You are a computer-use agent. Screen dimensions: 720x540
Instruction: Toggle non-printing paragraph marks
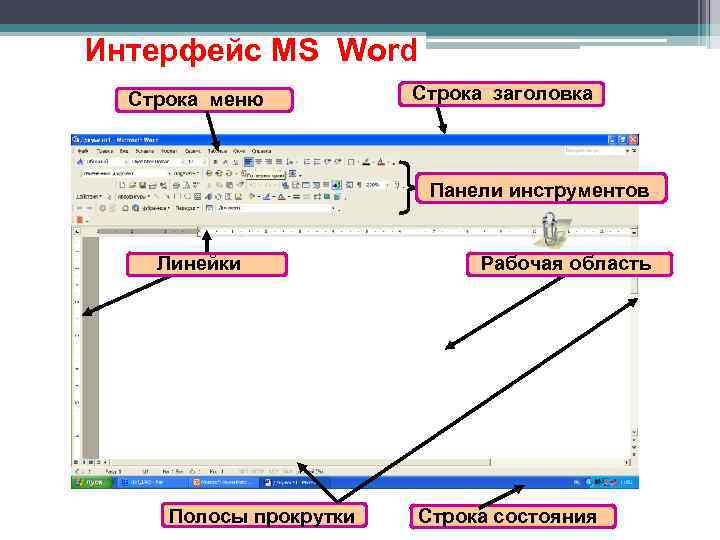[x=359, y=185]
